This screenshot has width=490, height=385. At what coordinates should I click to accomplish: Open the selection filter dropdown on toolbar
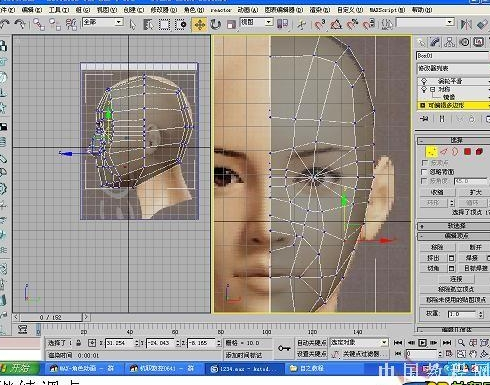(x=102, y=22)
